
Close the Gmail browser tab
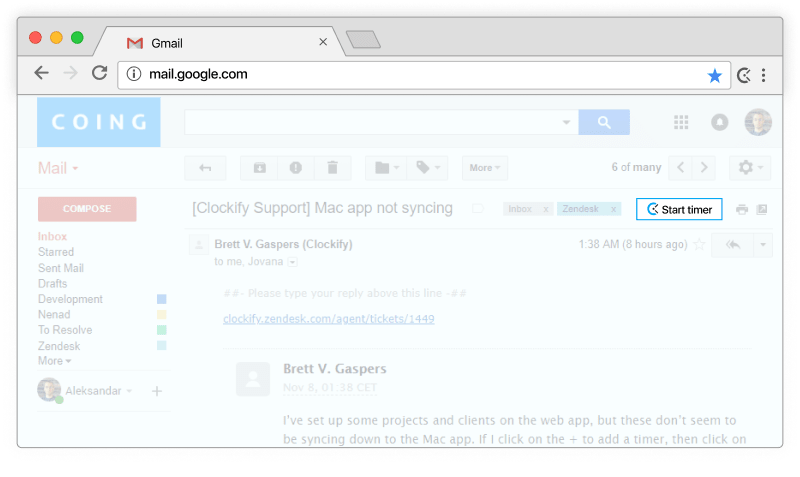(323, 42)
